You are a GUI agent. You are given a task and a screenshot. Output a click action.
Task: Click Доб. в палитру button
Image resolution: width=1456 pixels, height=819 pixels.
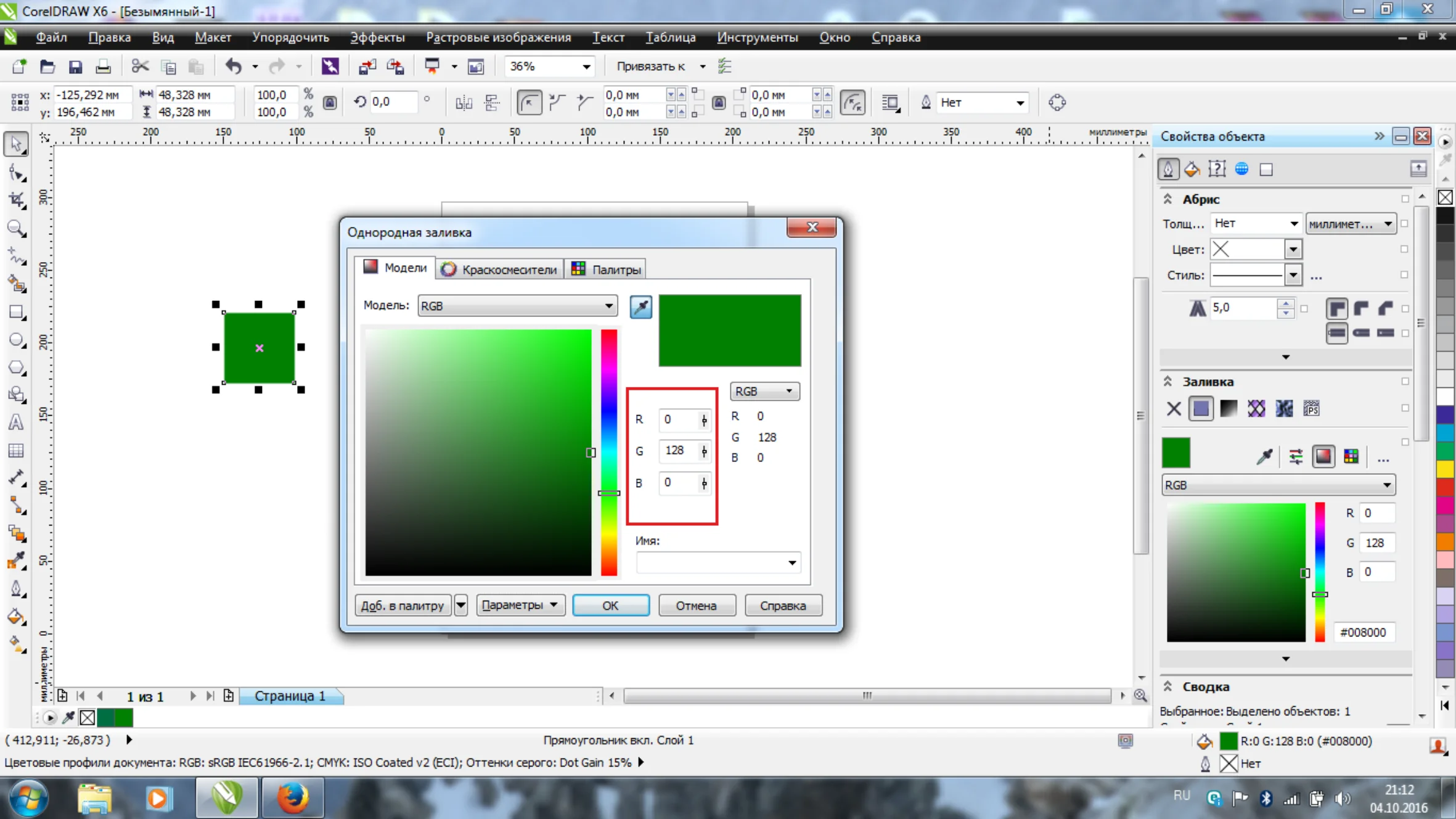pos(402,606)
